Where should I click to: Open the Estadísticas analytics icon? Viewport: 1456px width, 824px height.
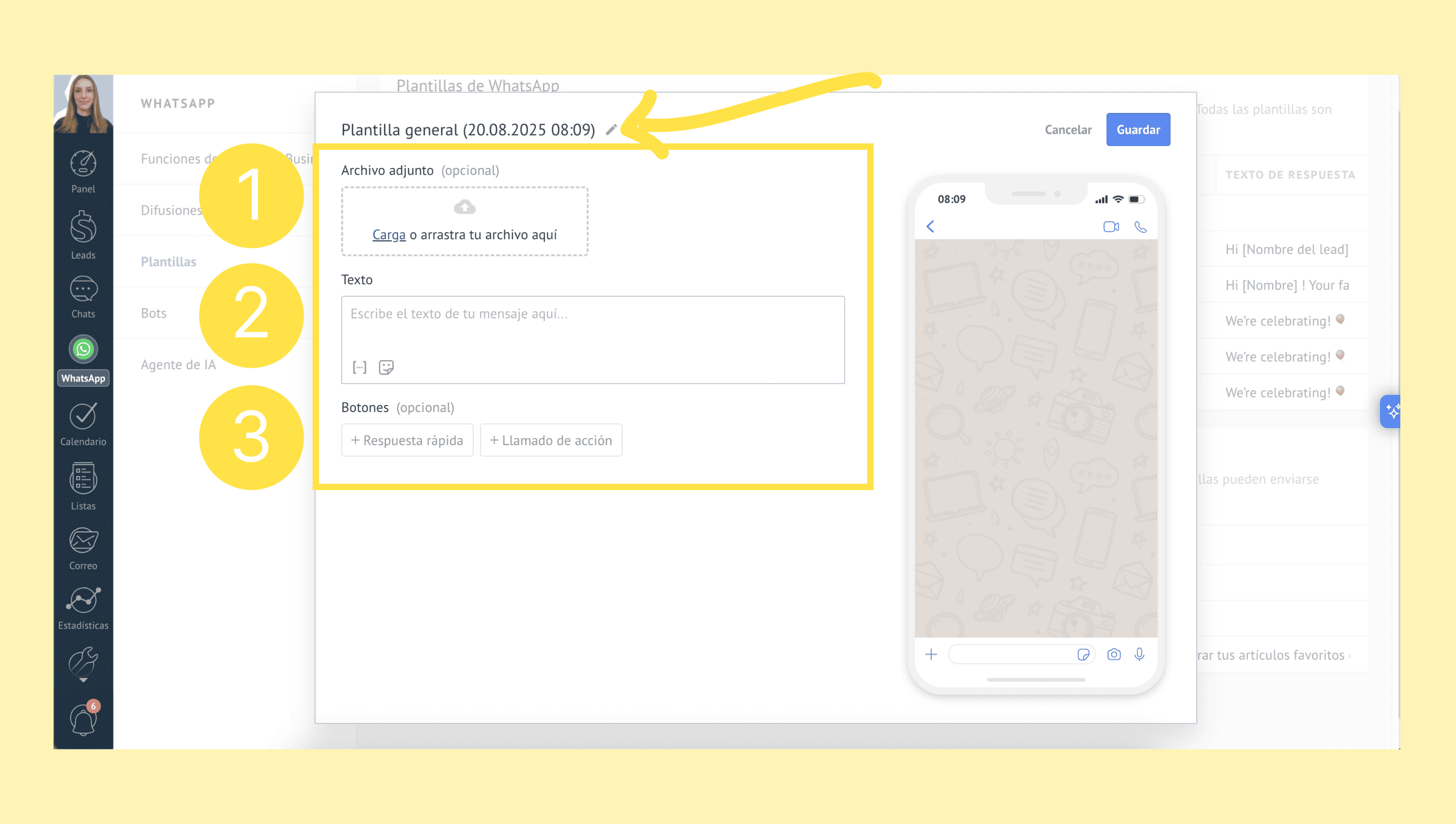coord(83,600)
